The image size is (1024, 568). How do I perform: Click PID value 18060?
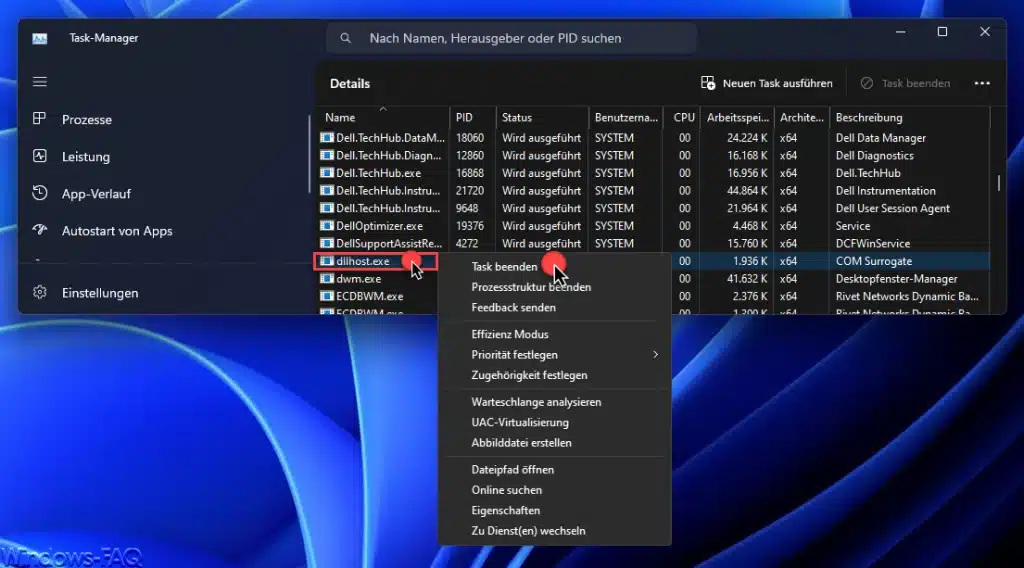(x=470, y=138)
